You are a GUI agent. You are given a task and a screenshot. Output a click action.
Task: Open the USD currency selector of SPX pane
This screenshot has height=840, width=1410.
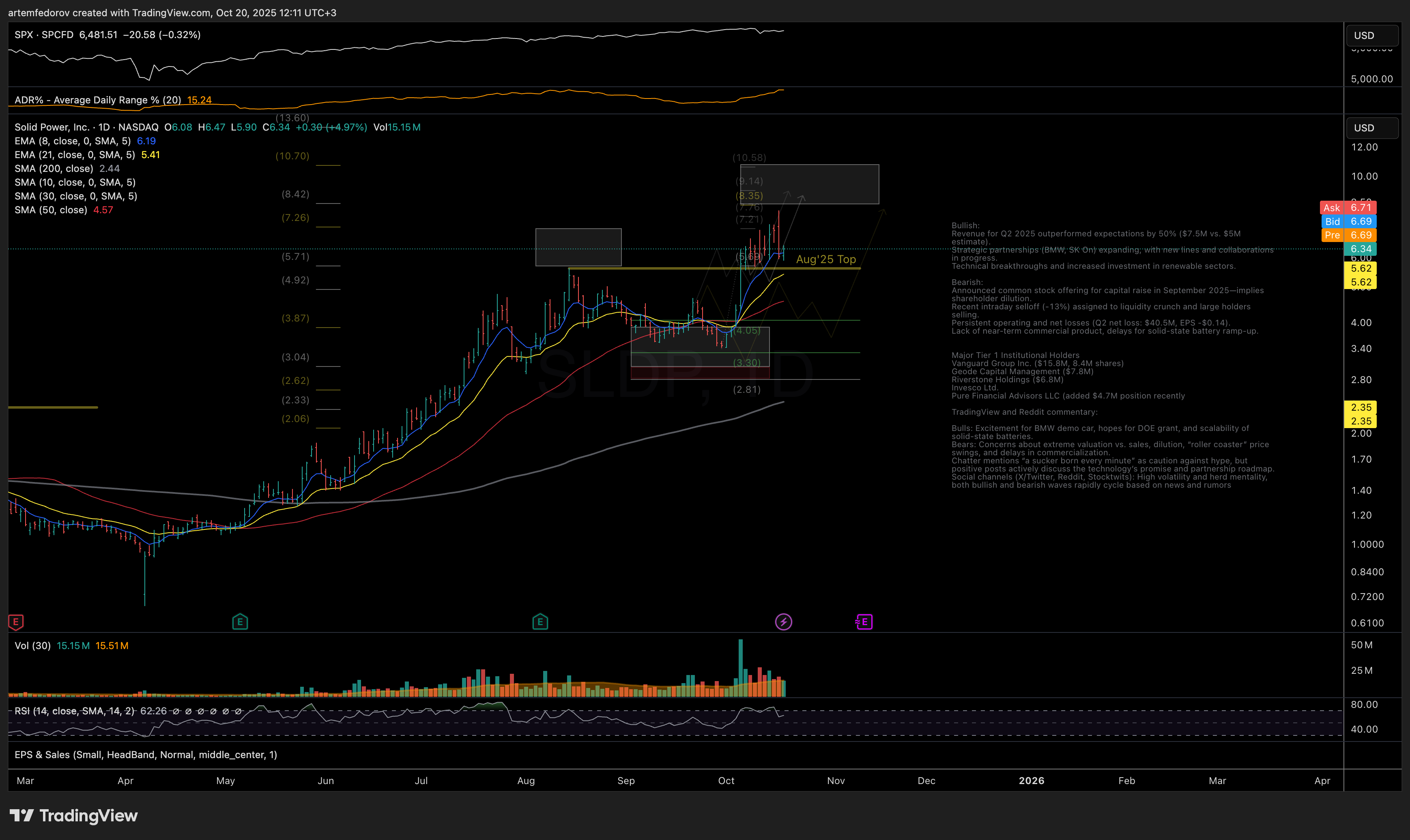click(x=1372, y=36)
